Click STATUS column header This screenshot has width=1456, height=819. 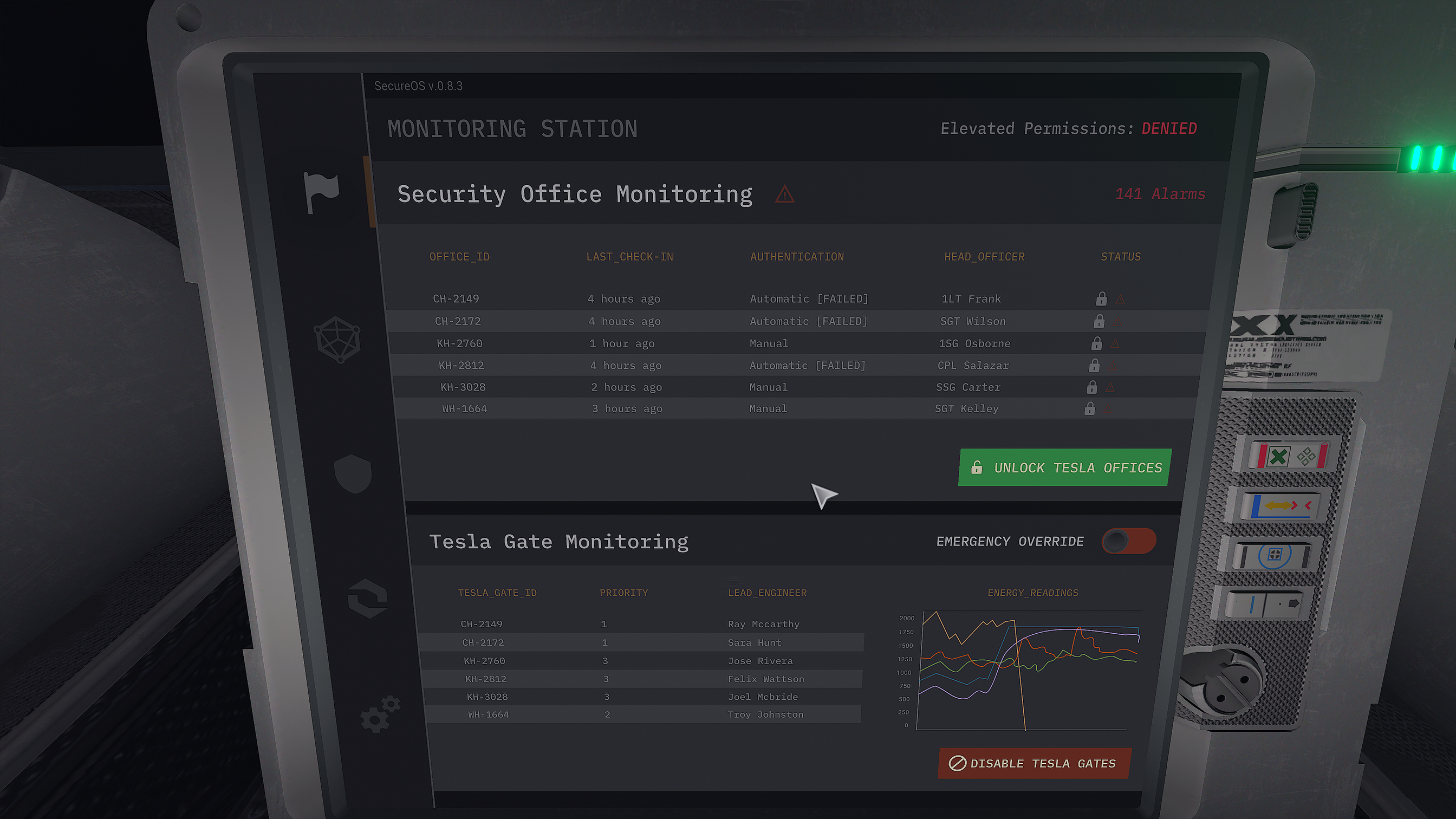(x=1120, y=257)
